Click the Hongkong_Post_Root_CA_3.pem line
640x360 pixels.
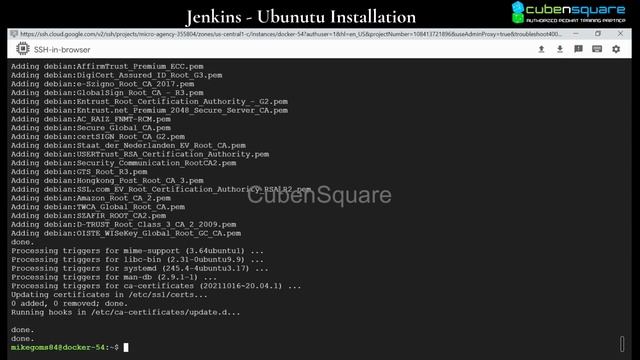(x=107, y=180)
